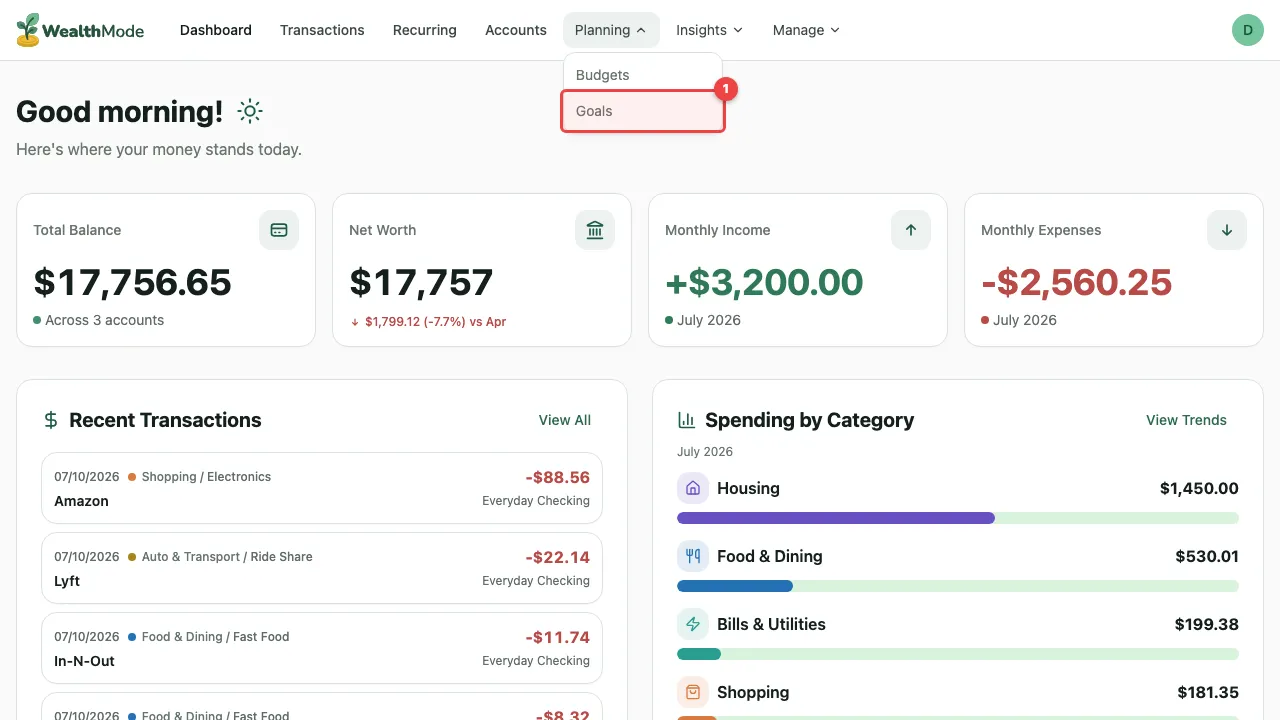Click the +$3,200.00 monthly income value
Screen dimensions: 1280x720
tap(764, 282)
